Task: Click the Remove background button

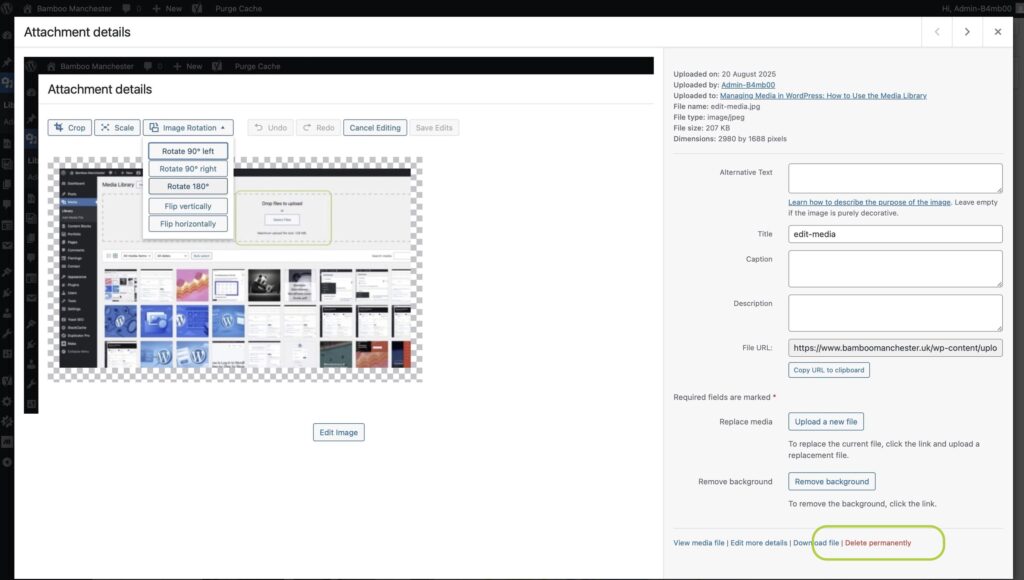Action: [832, 481]
